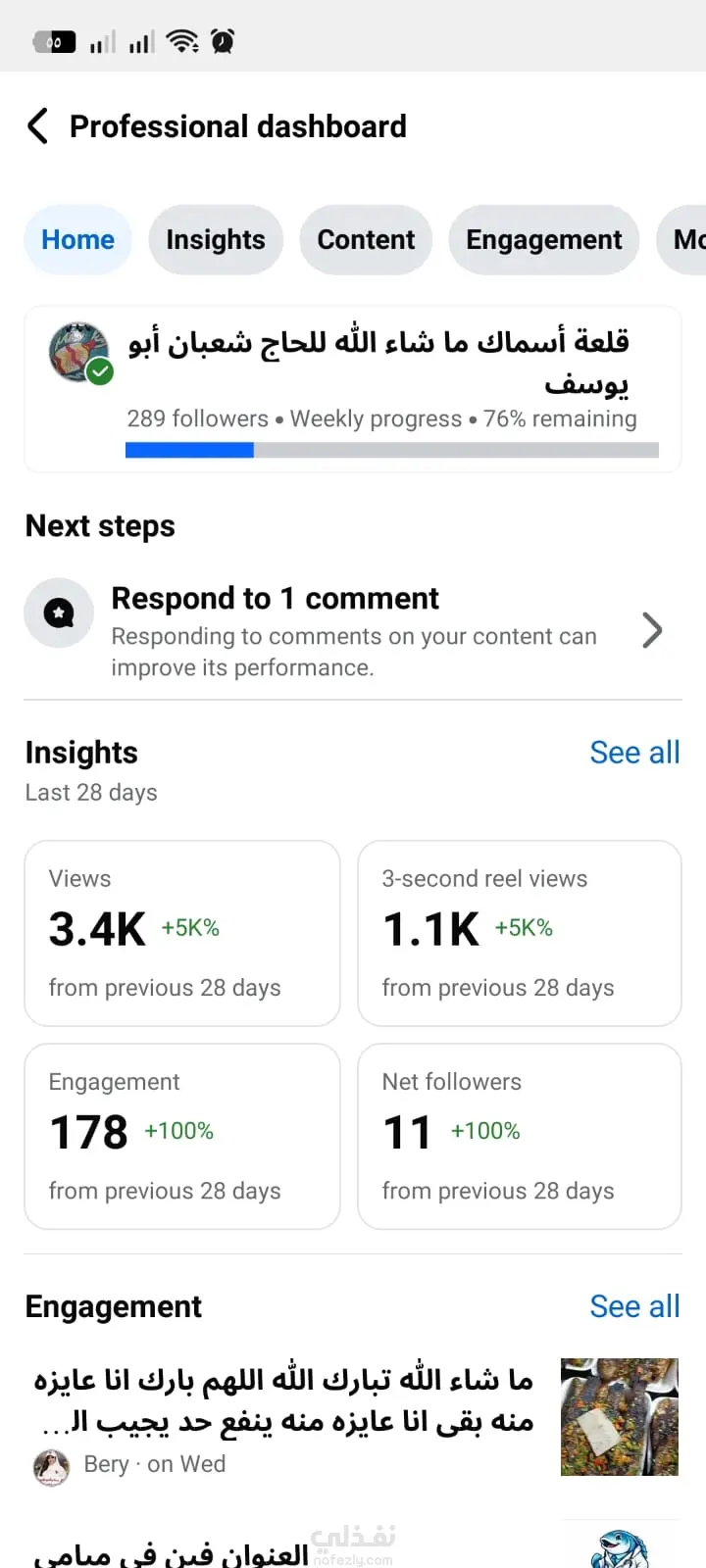
Task: Tap the alarm clock status bar icon
Action: 224,41
